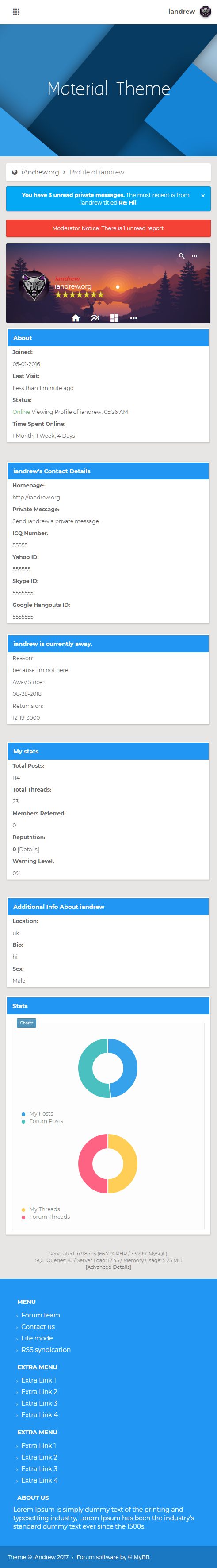The width and height of the screenshot is (217, 1568).
Task: Open the iAndrew.org breadcrumb link
Action: tap(40, 172)
